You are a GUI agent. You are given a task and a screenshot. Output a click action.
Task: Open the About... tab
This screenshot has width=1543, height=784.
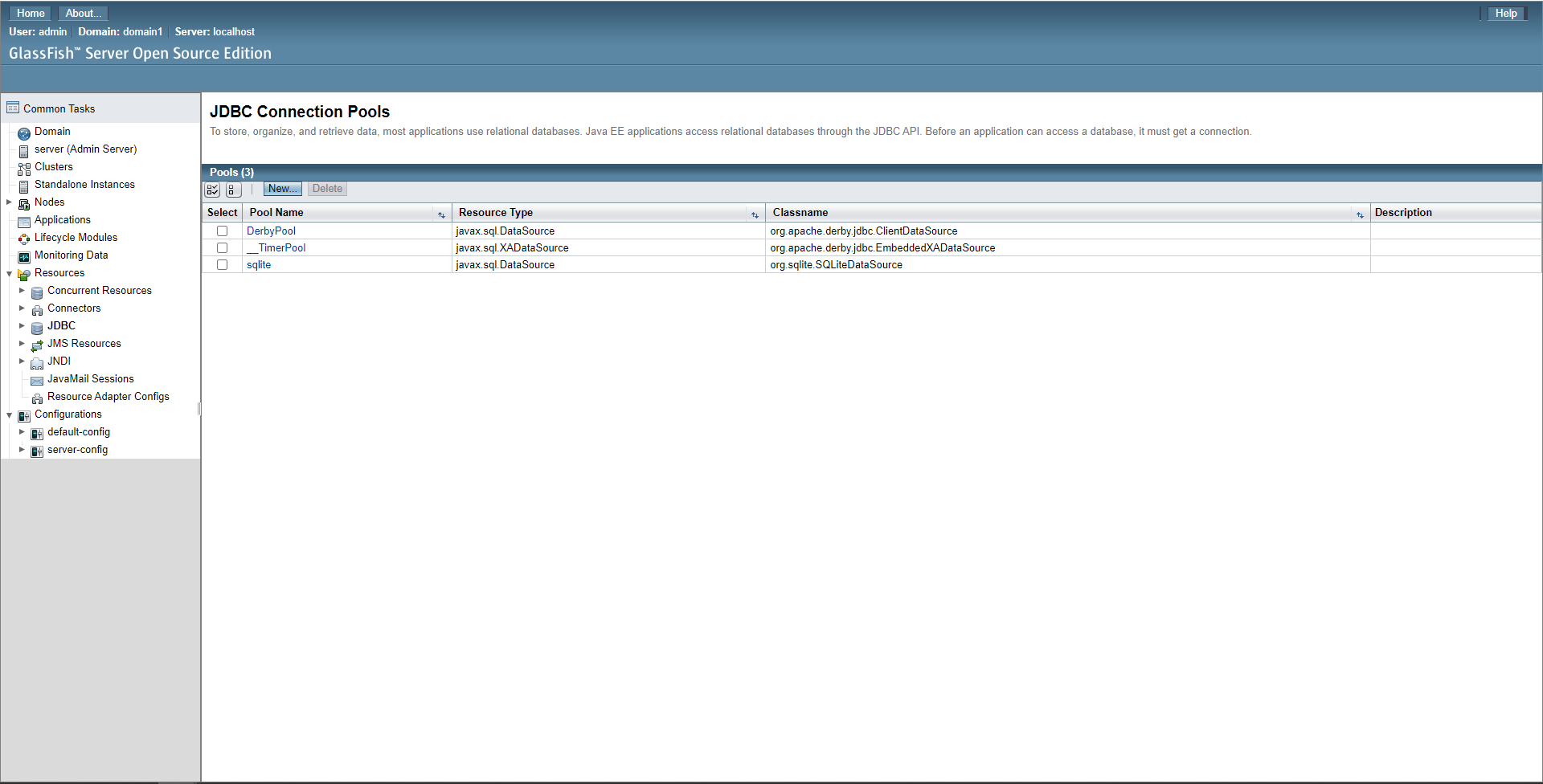pos(82,13)
